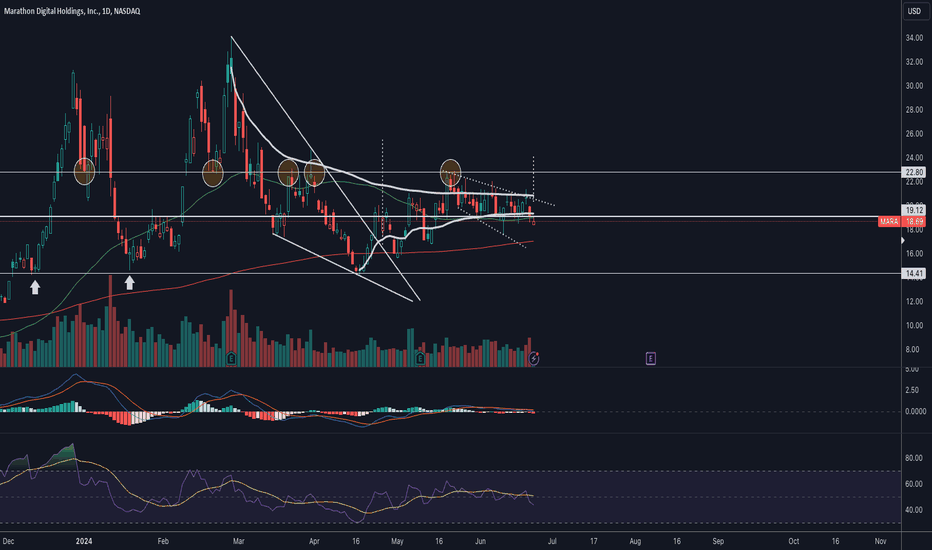The width and height of the screenshot is (932, 550).
Task: Click the 80.00 RSI scale label
Action: tap(914, 458)
